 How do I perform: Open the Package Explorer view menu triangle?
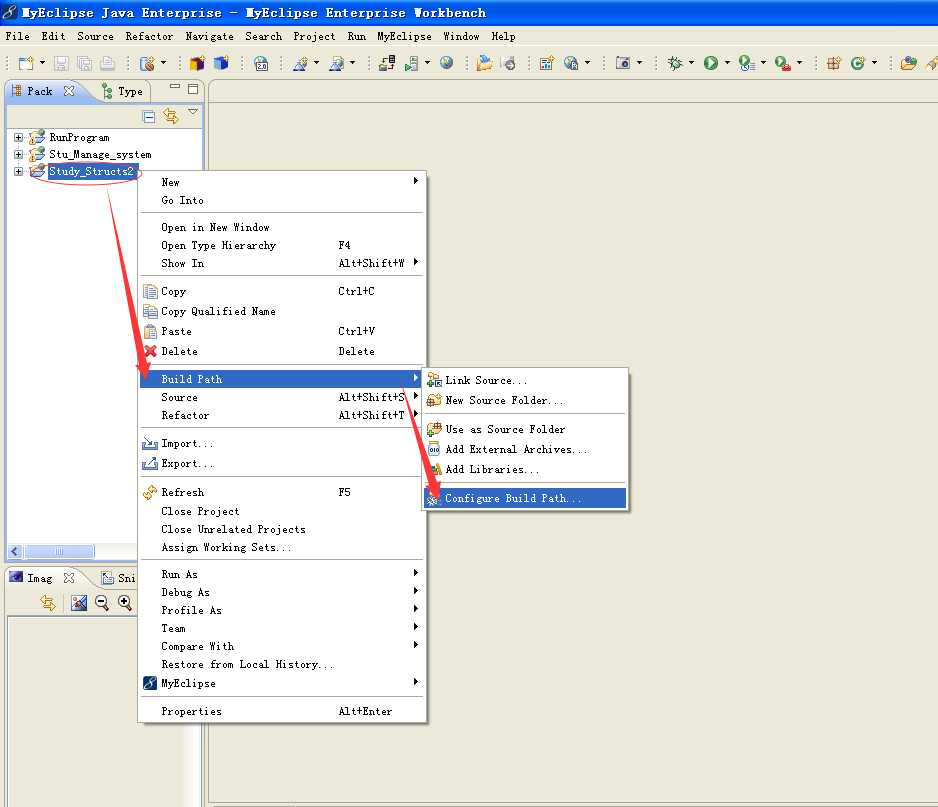click(193, 112)
